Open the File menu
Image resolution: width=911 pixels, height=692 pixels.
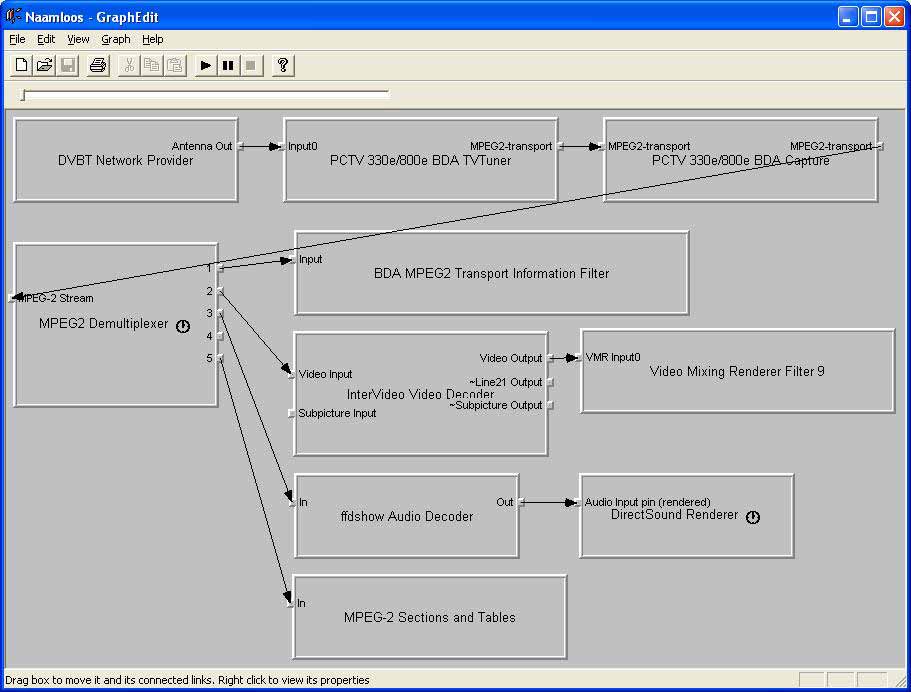pyautogui.click(x=17, y=40)
